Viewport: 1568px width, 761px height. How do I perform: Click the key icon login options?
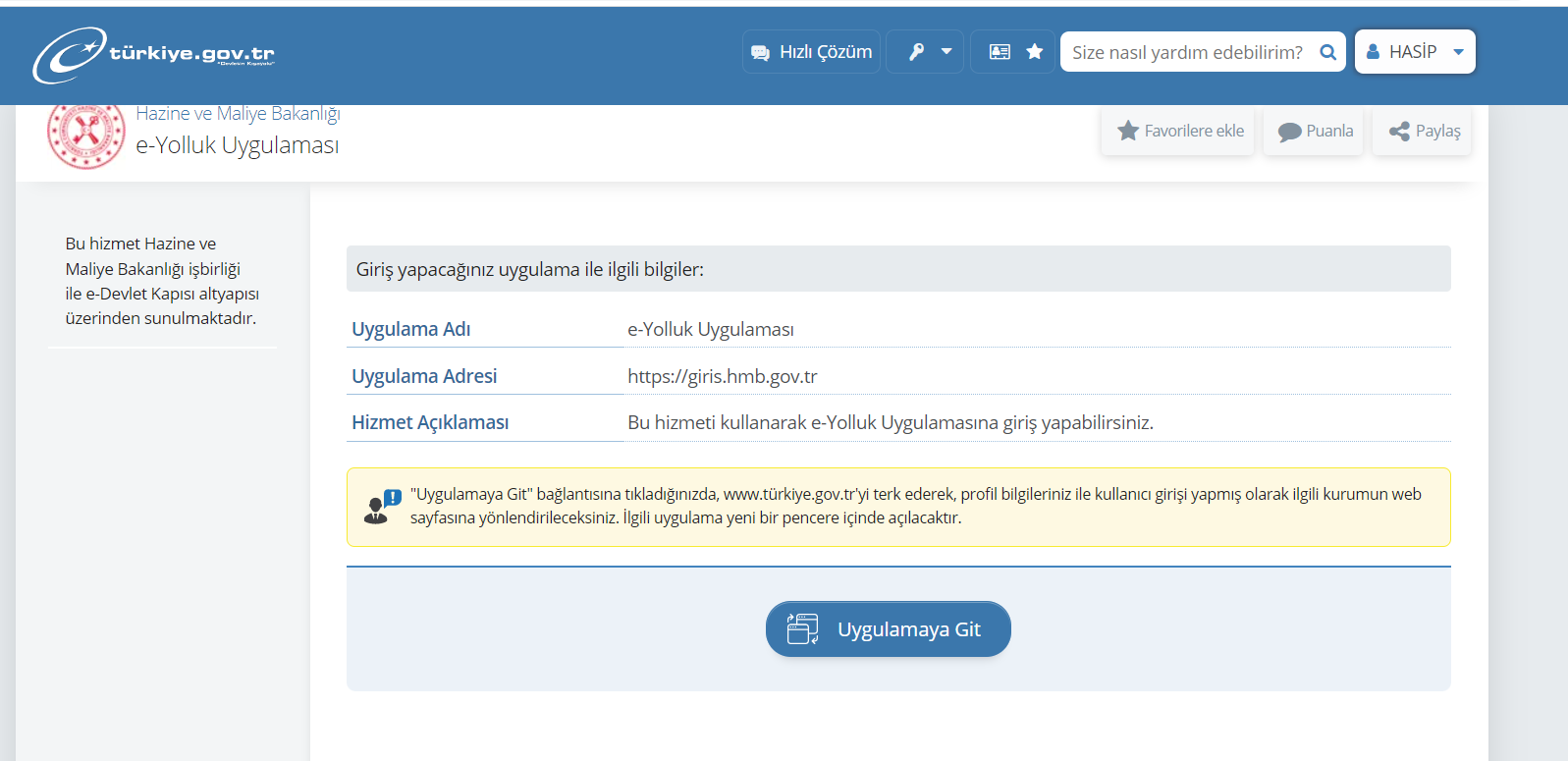(916, 52)
